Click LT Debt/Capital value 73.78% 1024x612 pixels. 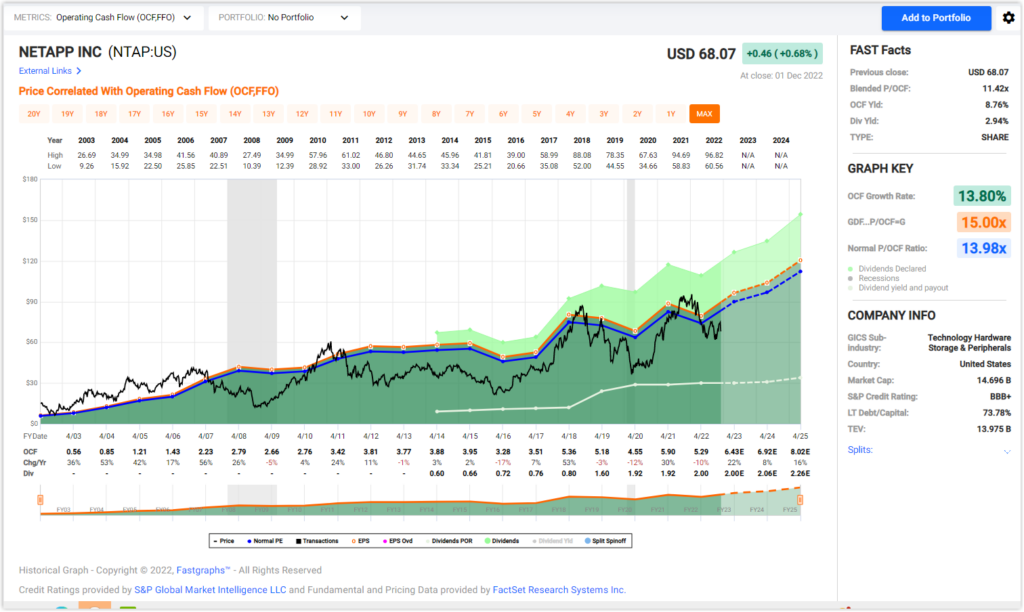(x=995, y=413)
